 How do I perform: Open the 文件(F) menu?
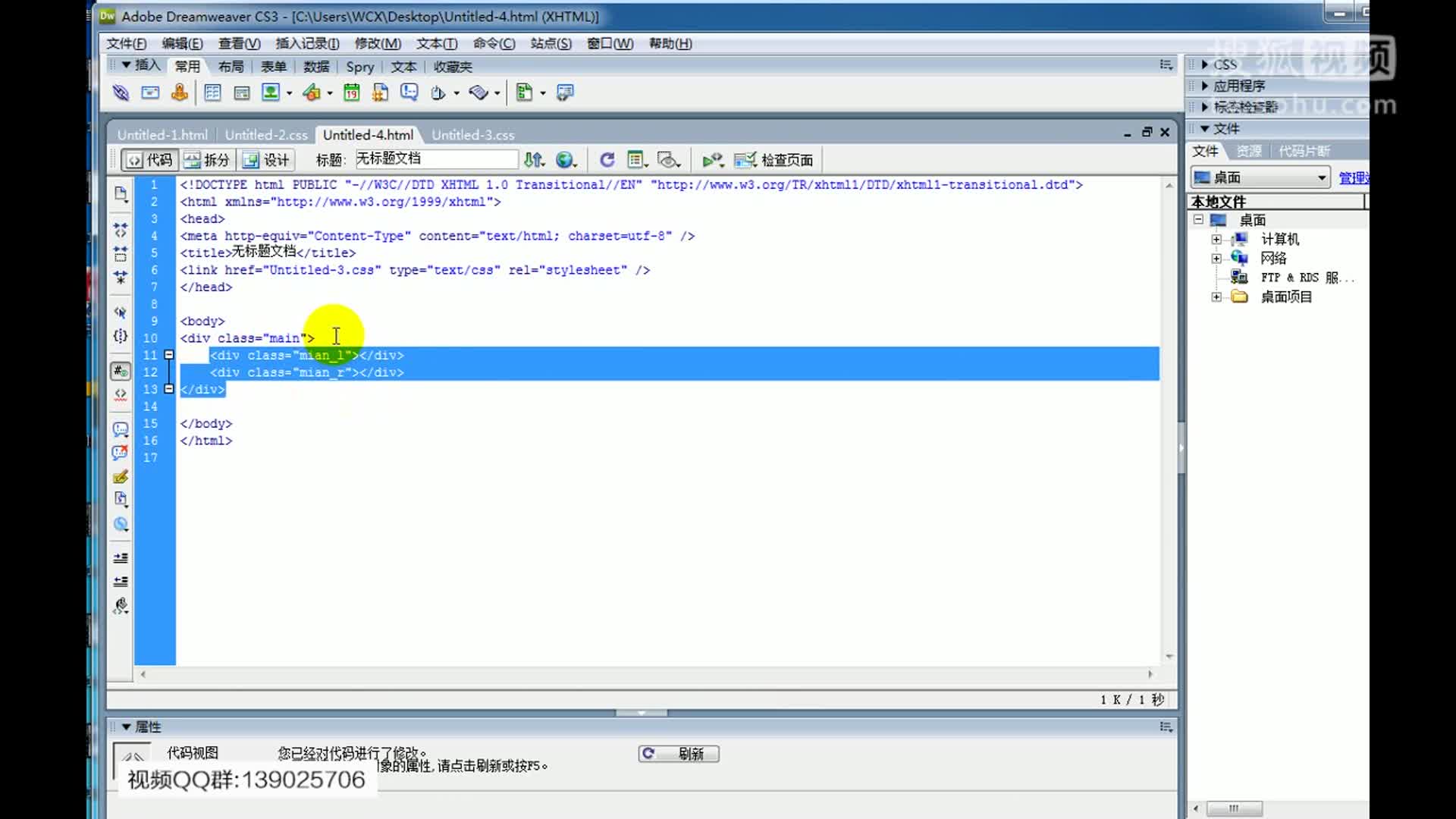(127, 43)
